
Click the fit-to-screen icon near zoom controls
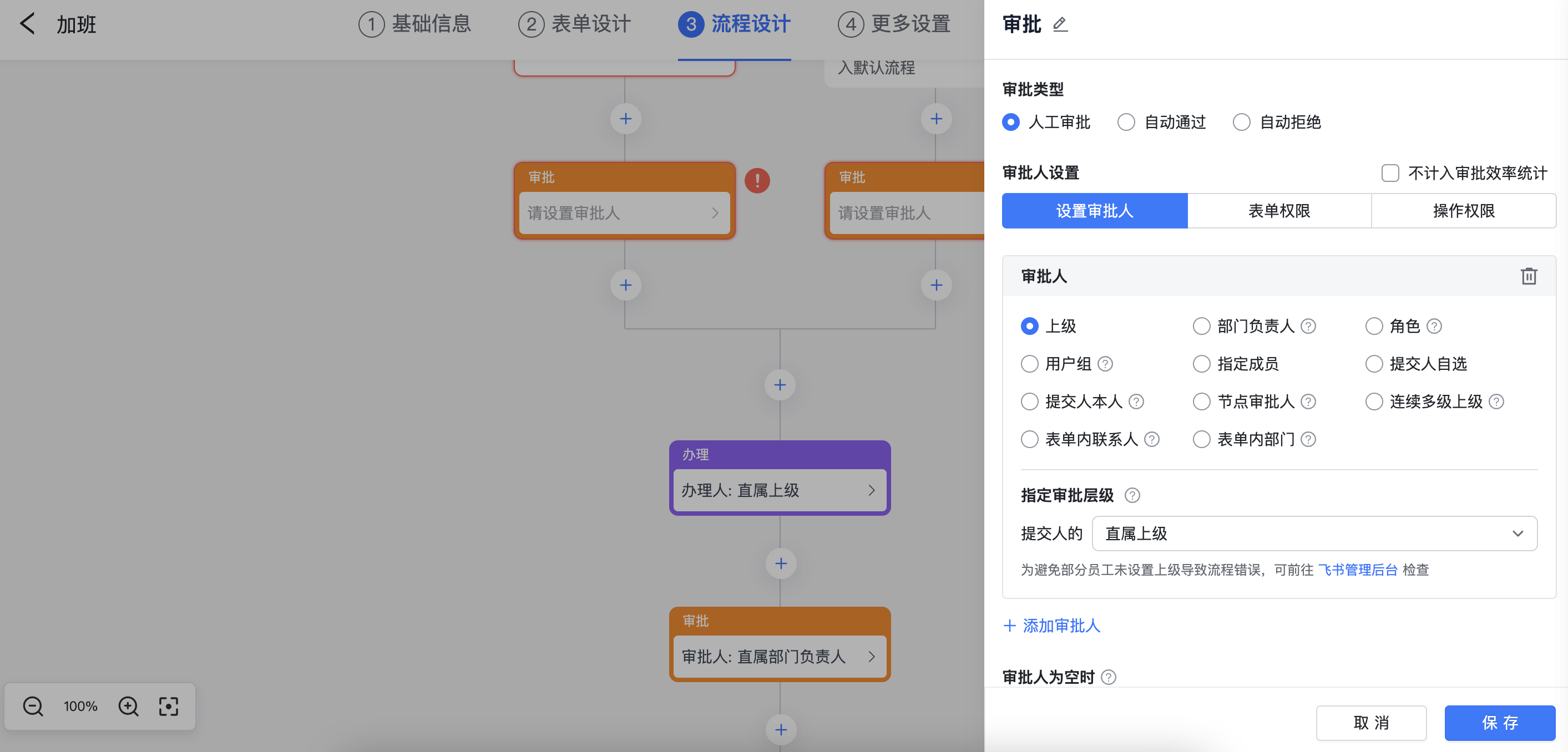point(168,707)
